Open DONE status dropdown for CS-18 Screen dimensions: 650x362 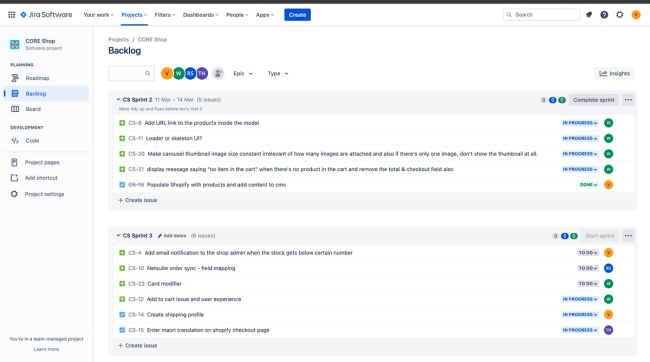click(589, 185)
